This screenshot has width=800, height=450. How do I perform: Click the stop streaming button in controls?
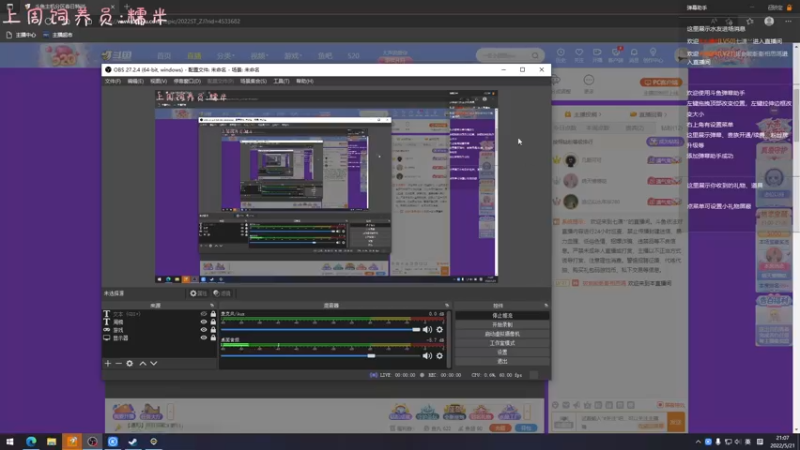tap(502, 316)
